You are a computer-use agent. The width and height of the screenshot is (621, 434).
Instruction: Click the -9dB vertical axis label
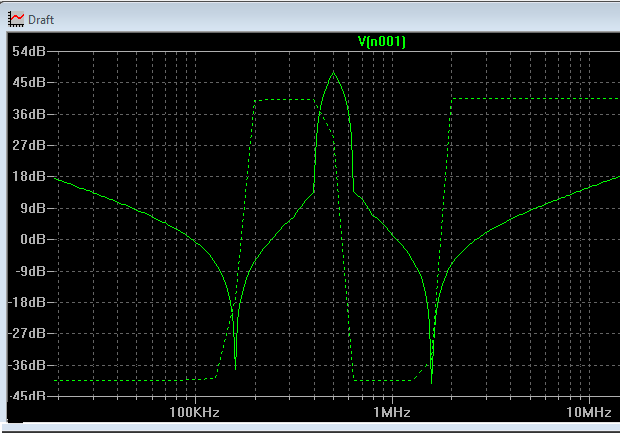click(x=29, y=271)
